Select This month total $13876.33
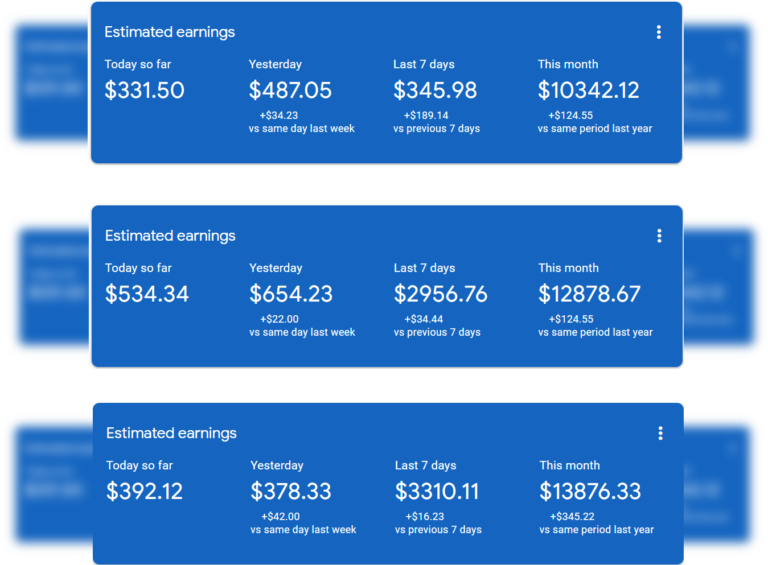768x565 pixels. click(x=590, y=492)
